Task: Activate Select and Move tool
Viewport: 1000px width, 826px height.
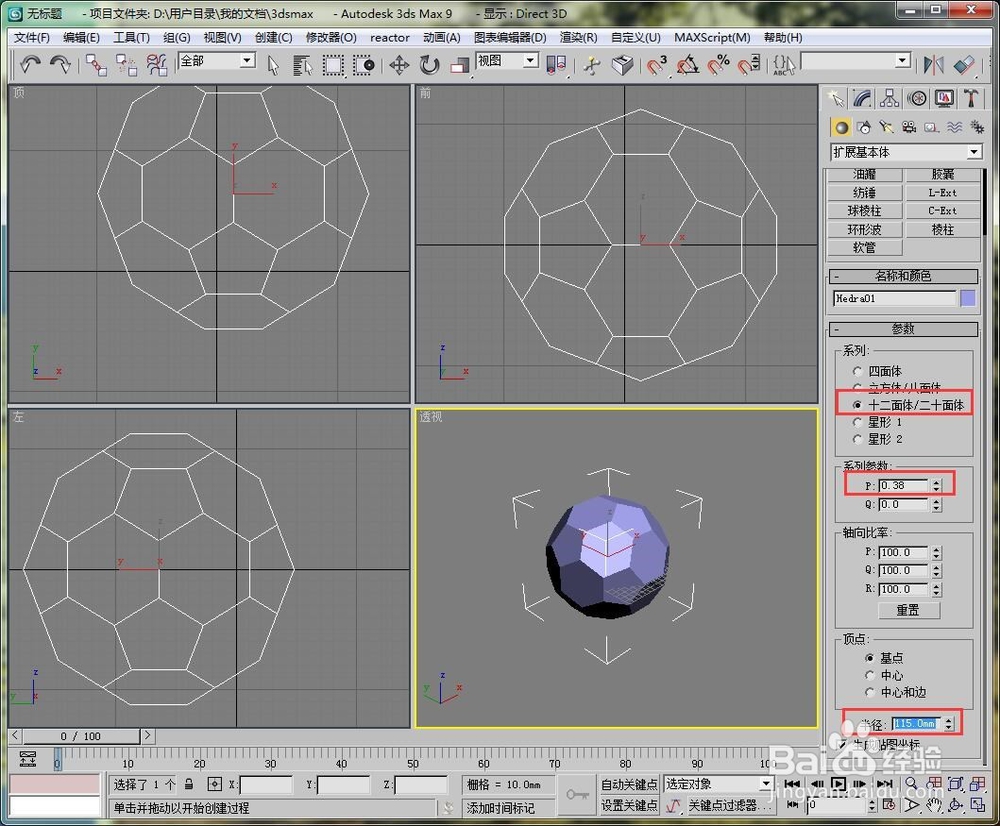Action: [399, 65]
